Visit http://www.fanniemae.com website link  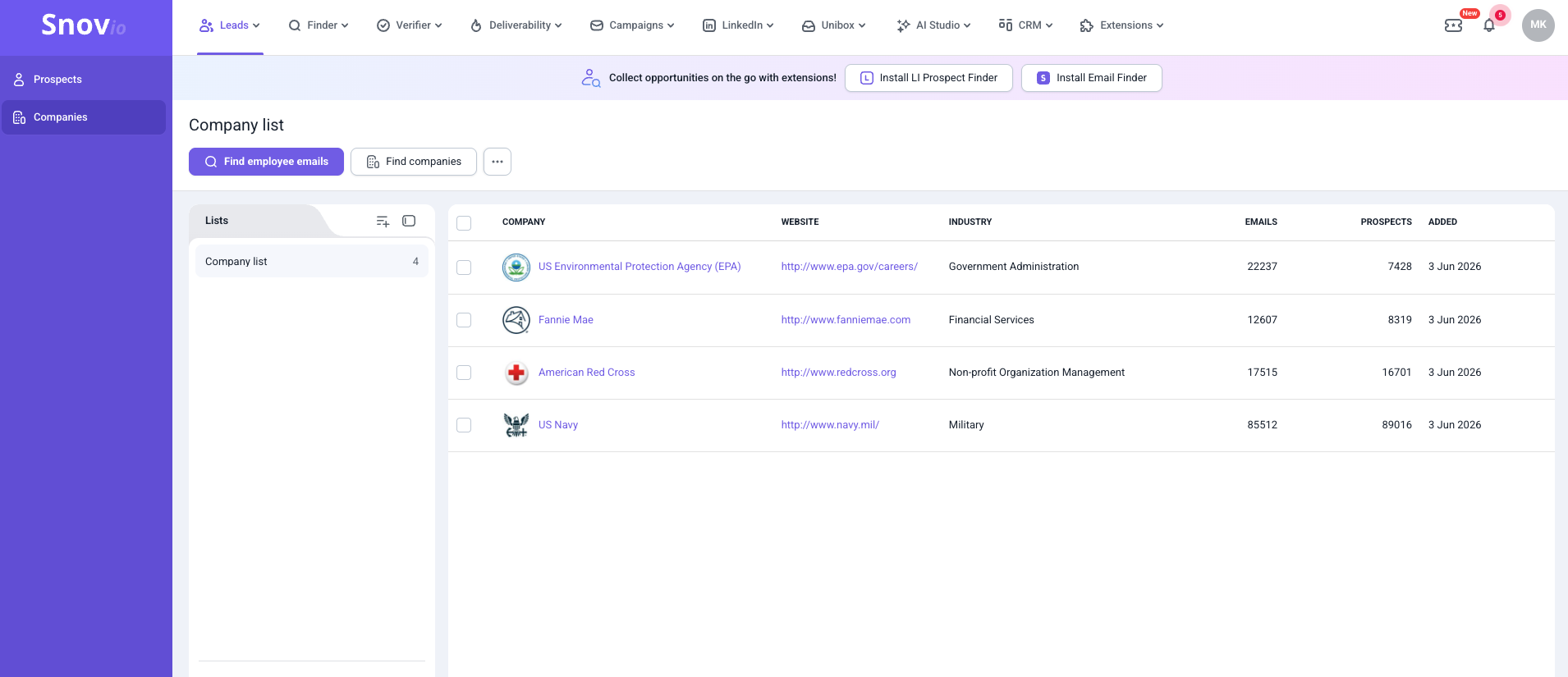tap(846, 320)
